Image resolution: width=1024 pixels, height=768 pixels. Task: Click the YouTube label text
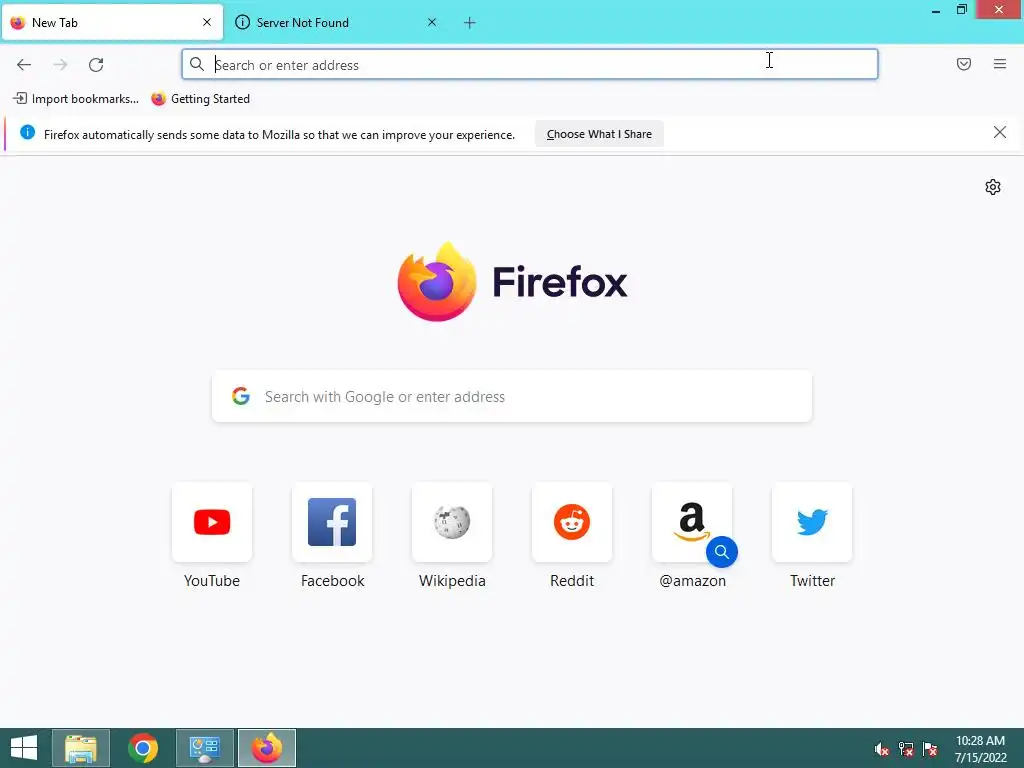click(x=212, y=581)
